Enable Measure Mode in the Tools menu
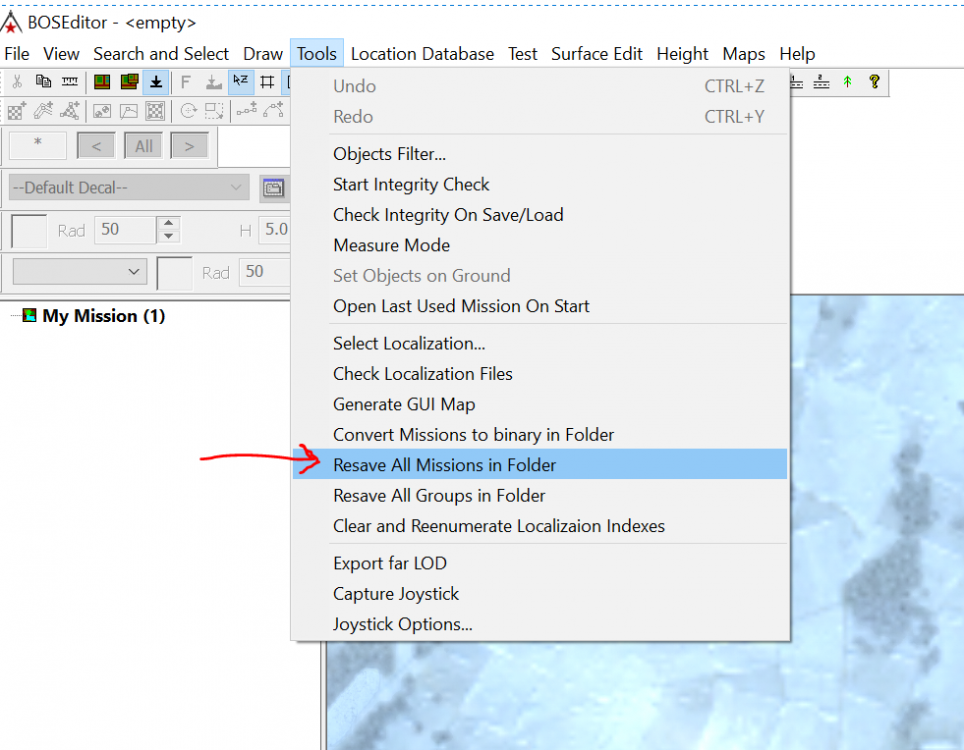The width and height of the screenshot is (964, 750). (x=391, y=245)
